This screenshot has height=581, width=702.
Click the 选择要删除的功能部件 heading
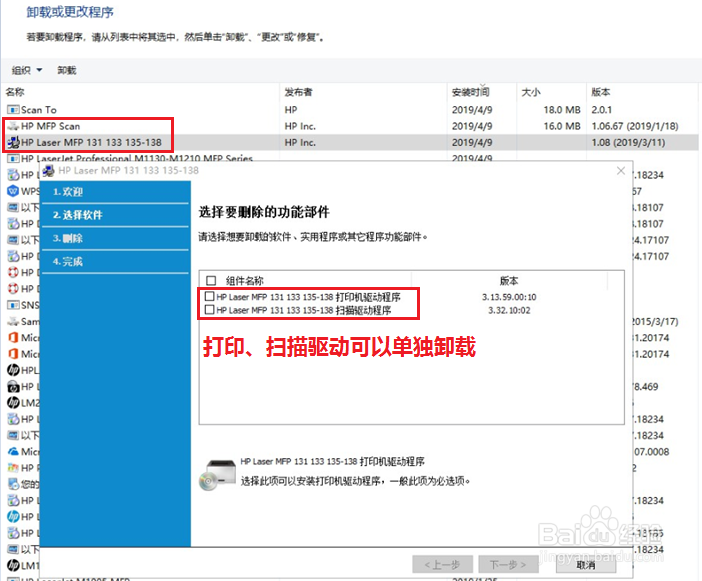264,212
